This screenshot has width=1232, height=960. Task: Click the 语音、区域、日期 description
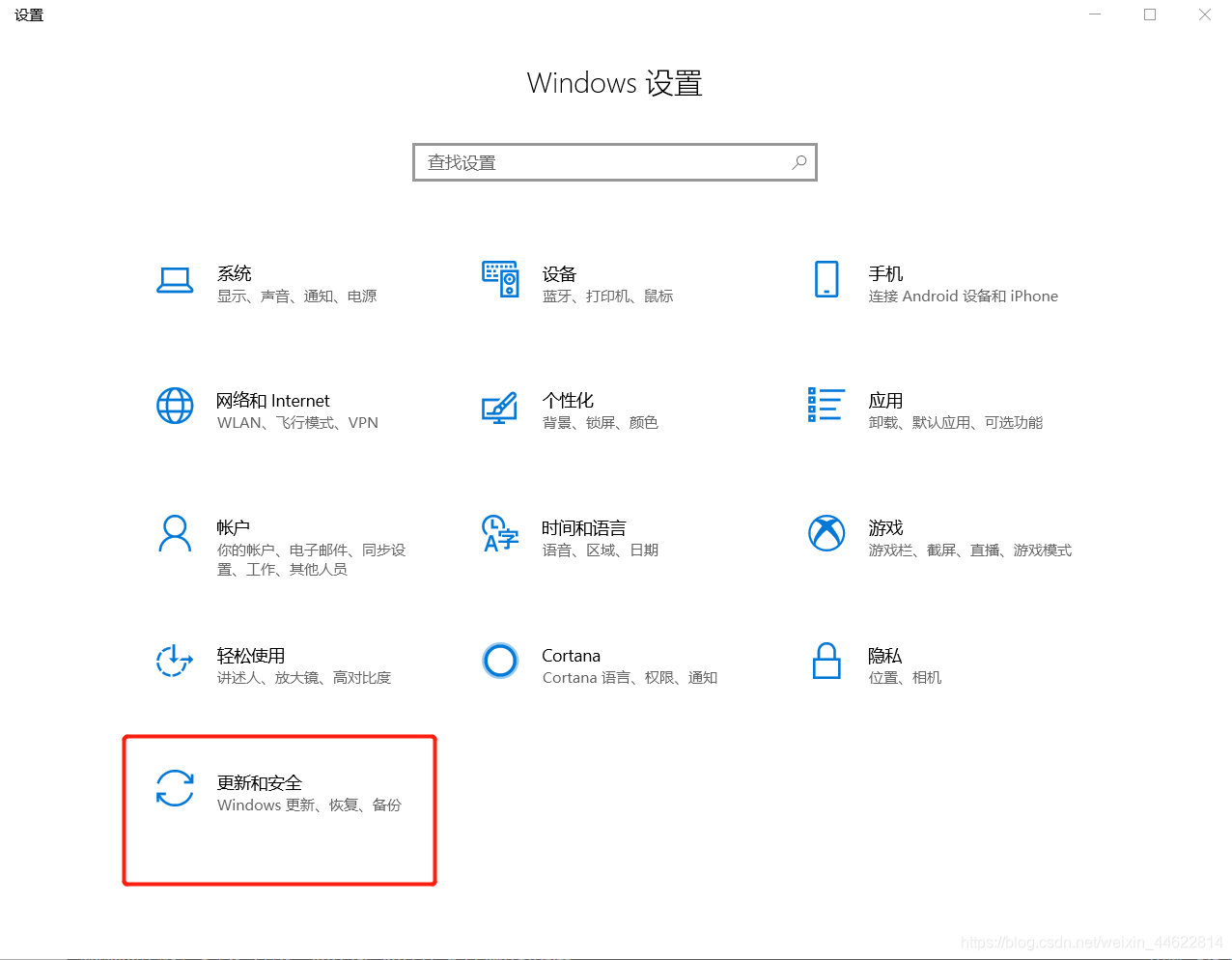[600, 551]
